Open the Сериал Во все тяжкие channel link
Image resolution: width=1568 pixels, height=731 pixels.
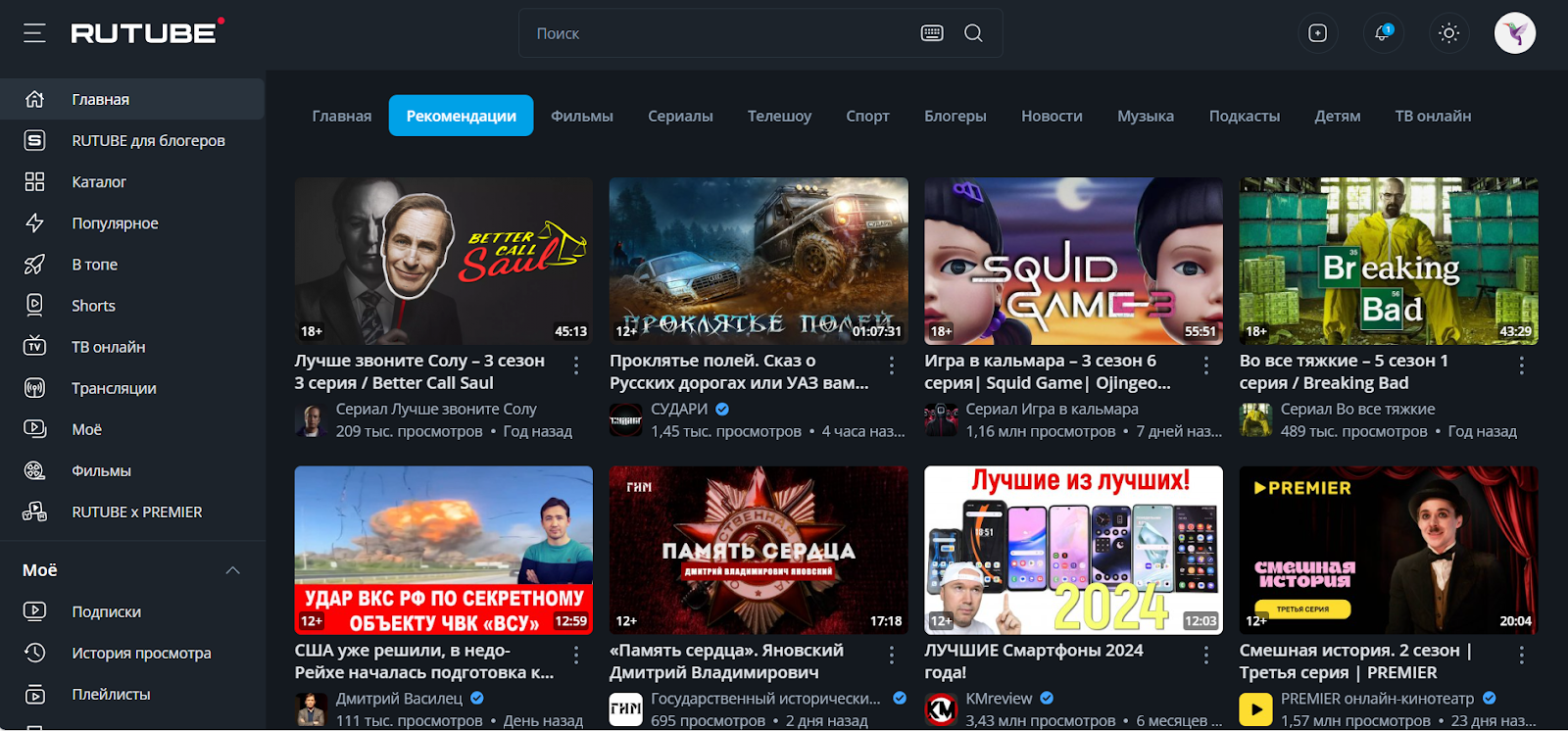(1357, 409)
